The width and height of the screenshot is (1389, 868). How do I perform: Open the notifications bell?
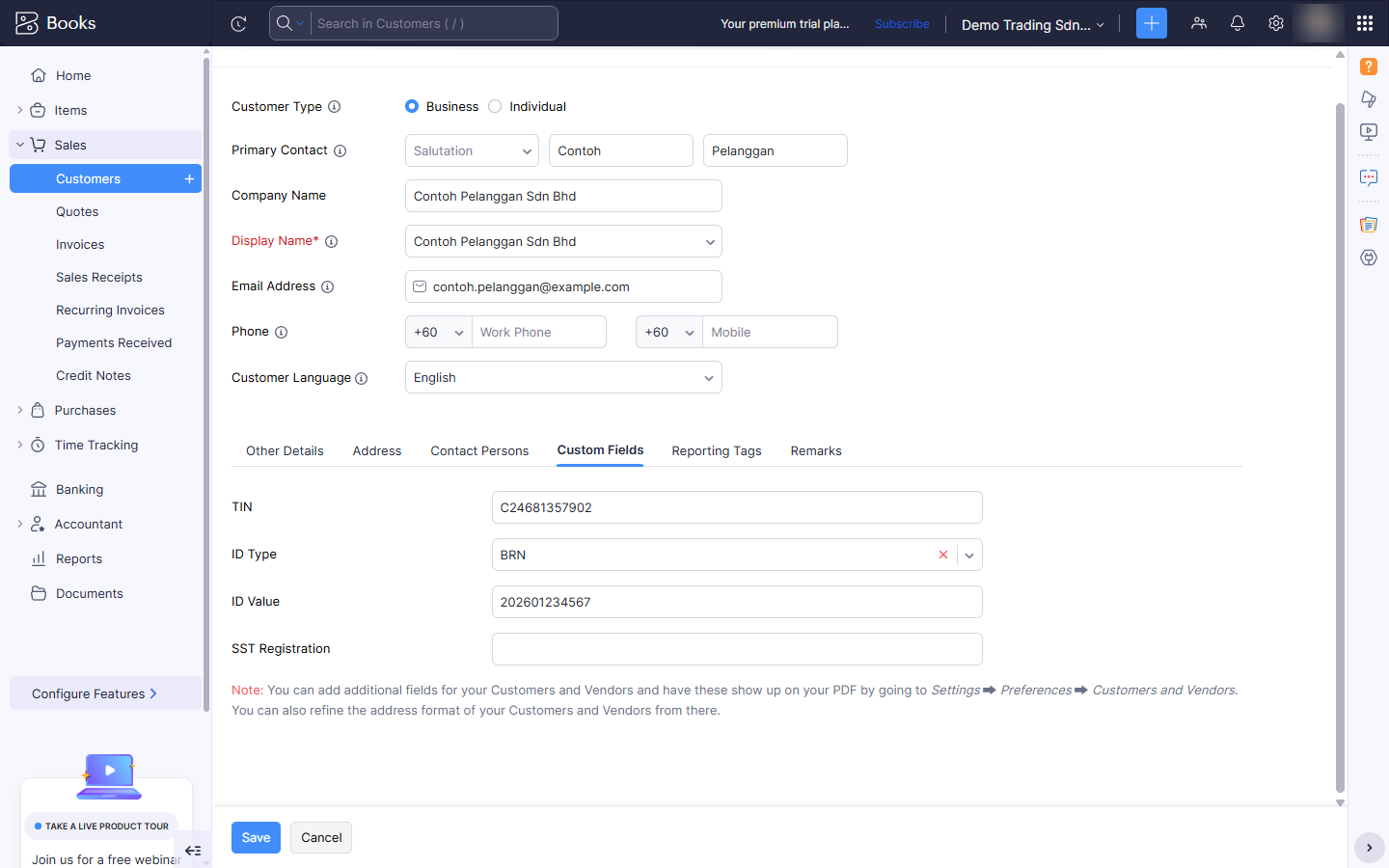click(x=1238, y=23)
